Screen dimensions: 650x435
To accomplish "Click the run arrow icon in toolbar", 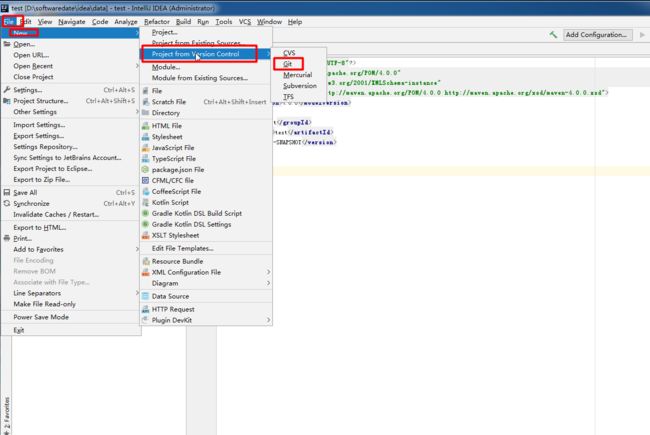I will 642,35.
